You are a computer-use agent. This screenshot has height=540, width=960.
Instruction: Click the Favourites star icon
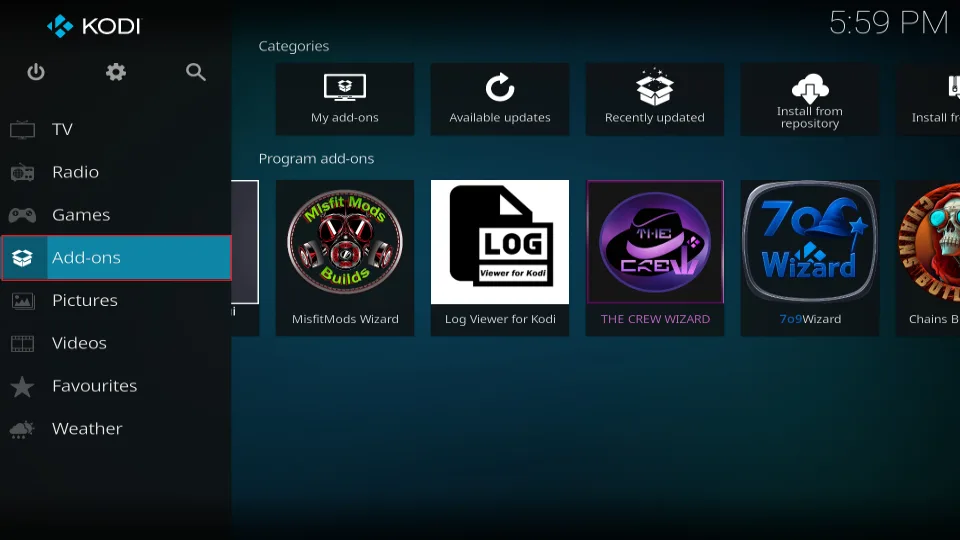click(23, 386)
